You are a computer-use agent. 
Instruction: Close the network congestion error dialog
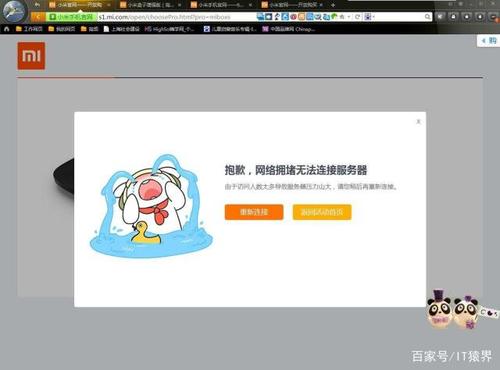[x=418, y=122]
